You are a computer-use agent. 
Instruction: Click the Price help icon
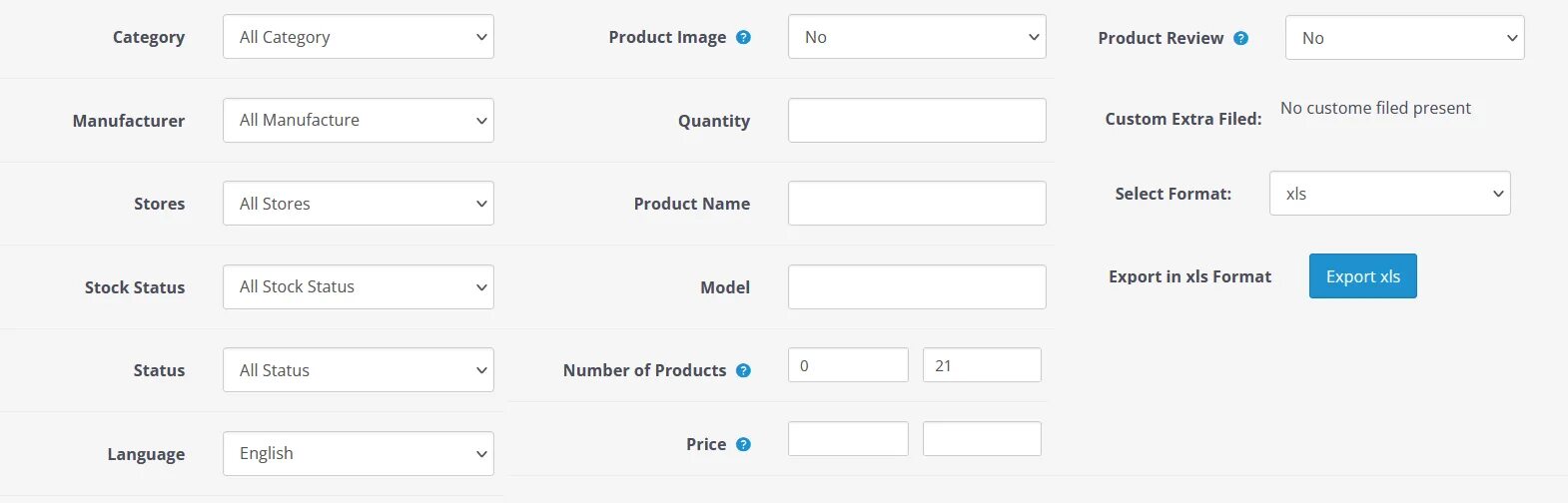[x=743, y=444]
